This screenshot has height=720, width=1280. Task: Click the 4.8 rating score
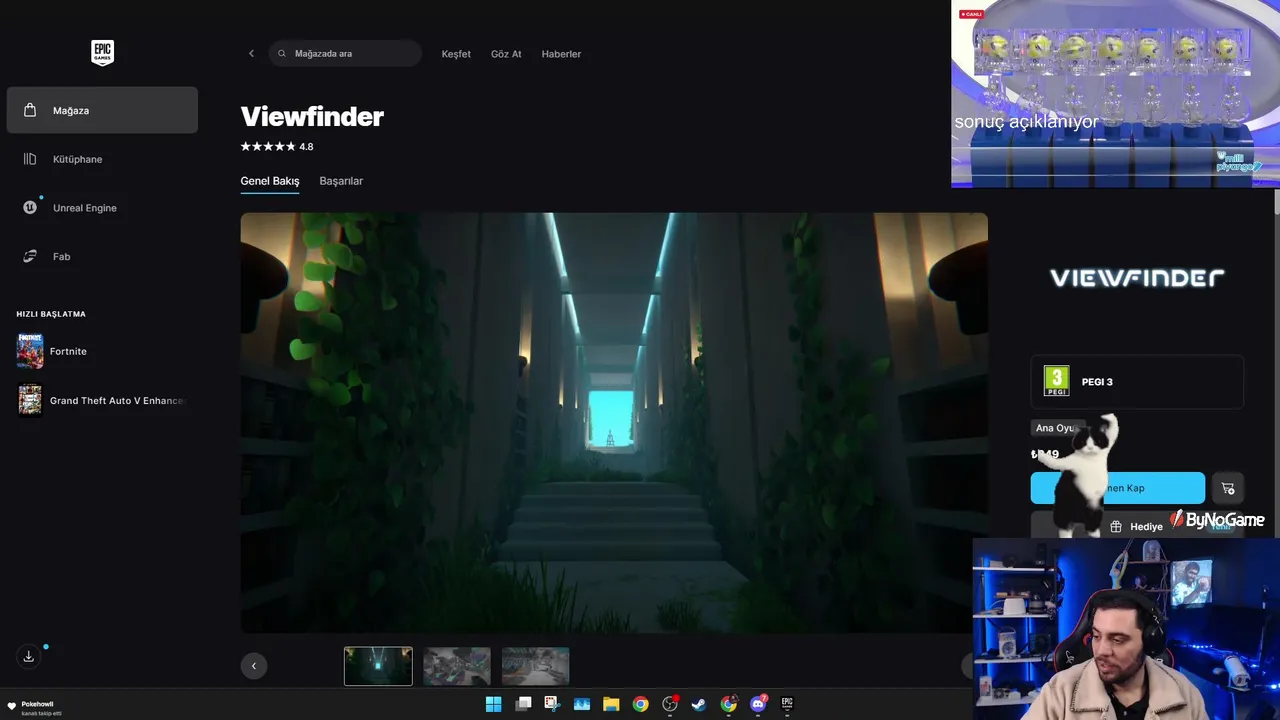(306, 147)
